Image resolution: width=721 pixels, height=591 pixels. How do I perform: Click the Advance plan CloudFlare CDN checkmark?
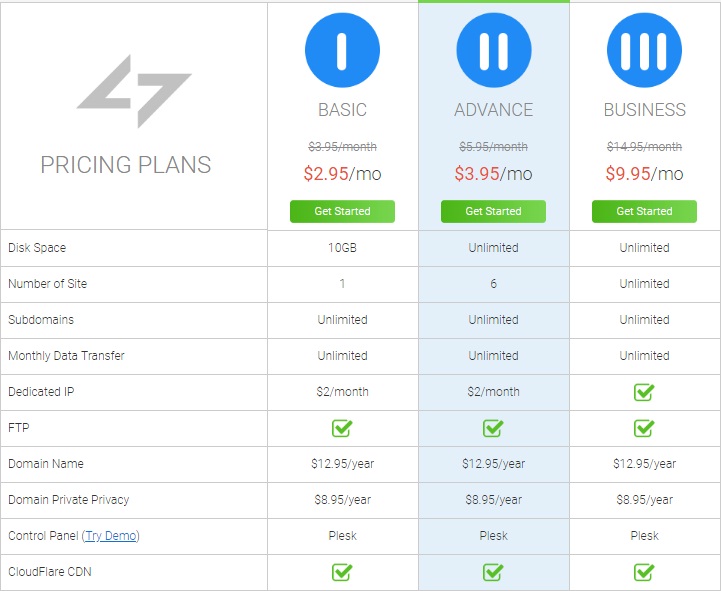(x=493, y=572)
